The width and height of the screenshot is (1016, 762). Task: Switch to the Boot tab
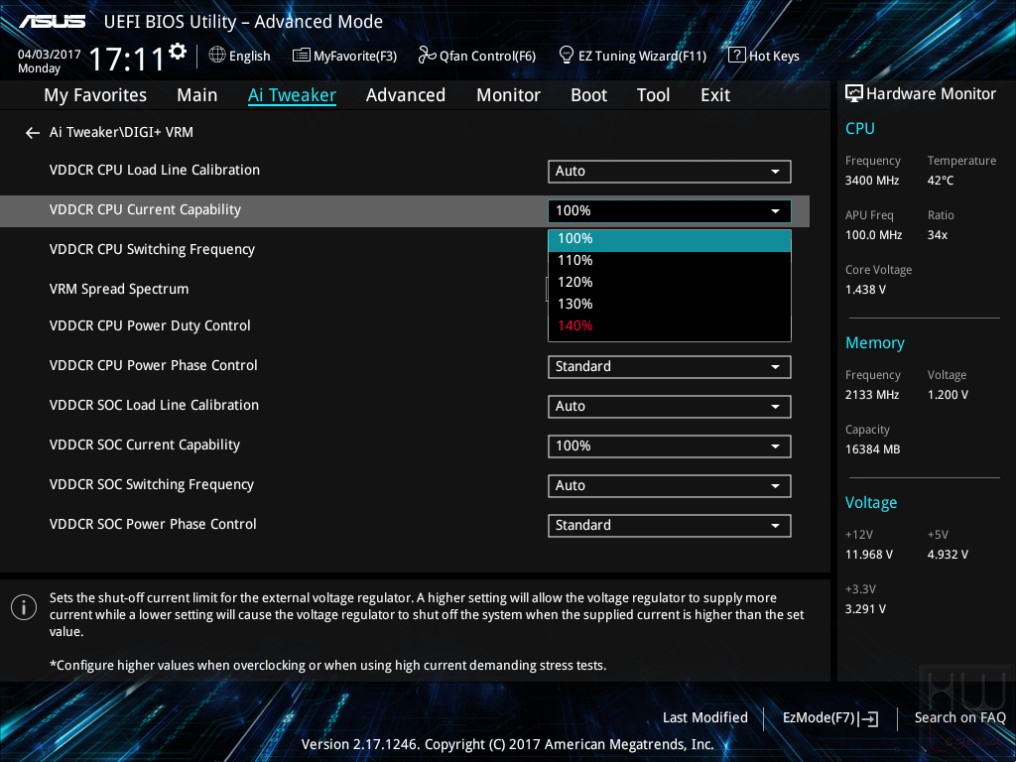point(588,95)
